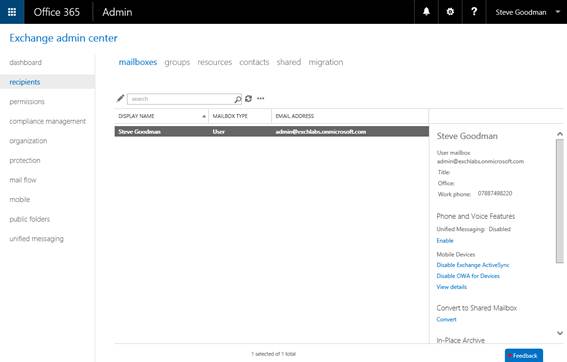Click the Office 365 header link
This screenshot has width=567, height=362.
(56, 12)
